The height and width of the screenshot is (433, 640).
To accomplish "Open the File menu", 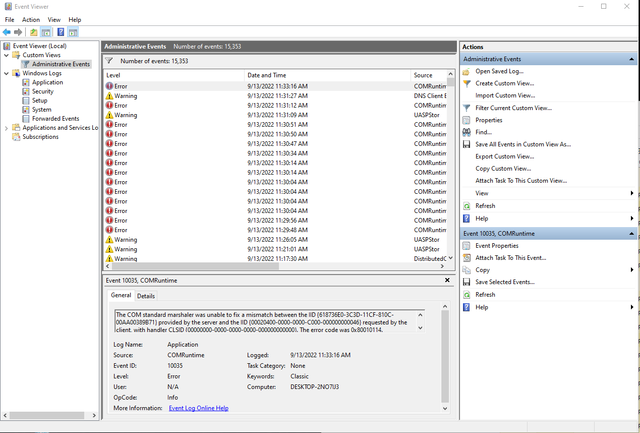I will (x=9, y=20).
